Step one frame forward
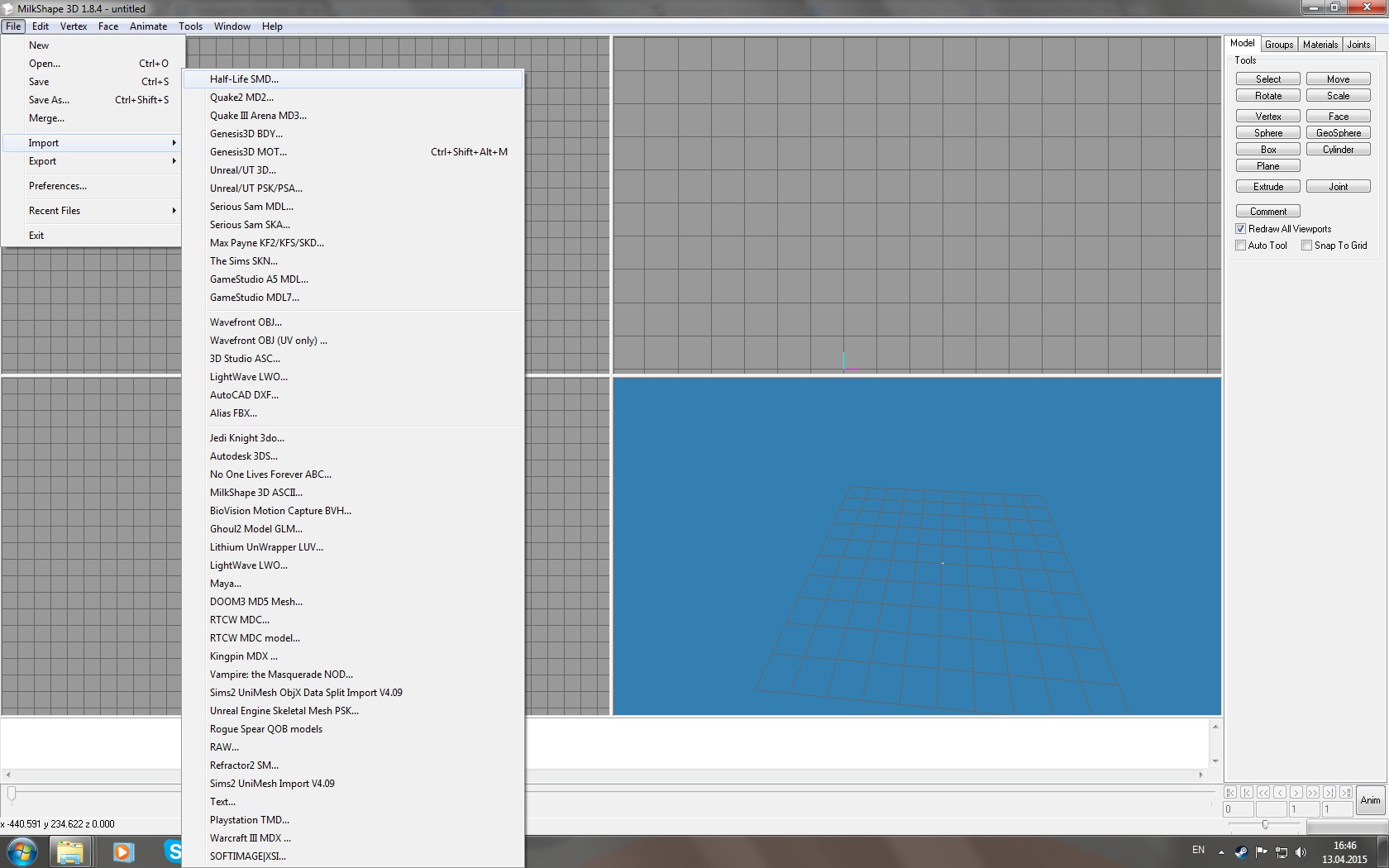 click(x=1296, y=792)
